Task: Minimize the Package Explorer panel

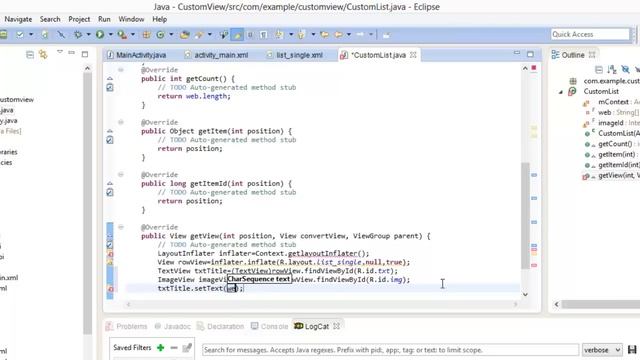Action: [71, 53]
